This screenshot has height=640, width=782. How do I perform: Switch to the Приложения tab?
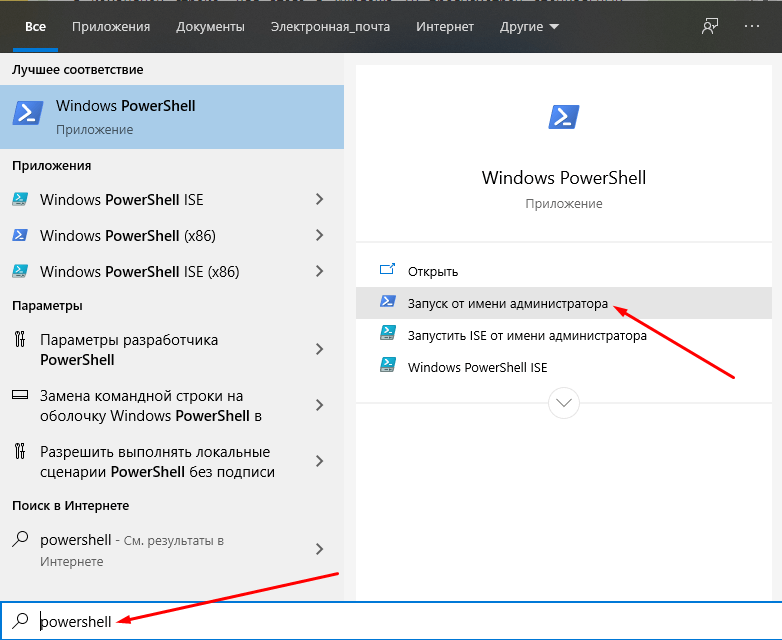pyautogui.click(x=111, y=27)
